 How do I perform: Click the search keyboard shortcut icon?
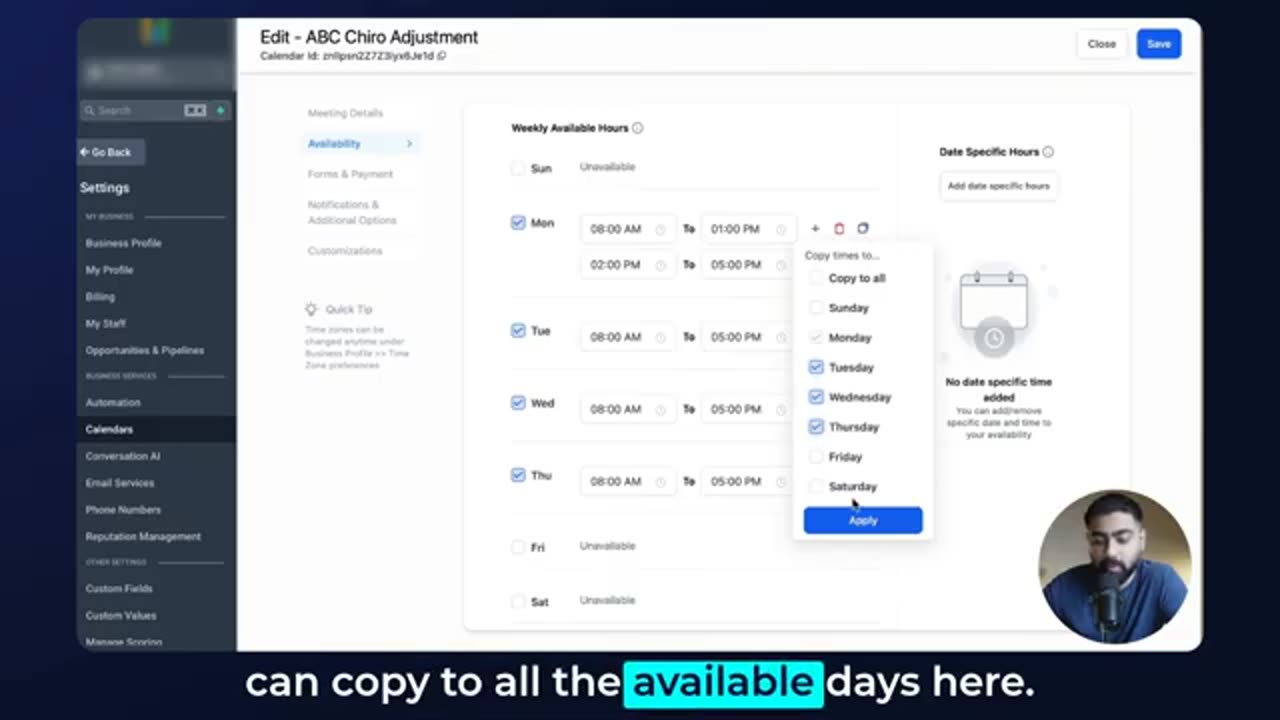[x=195, y=110]
